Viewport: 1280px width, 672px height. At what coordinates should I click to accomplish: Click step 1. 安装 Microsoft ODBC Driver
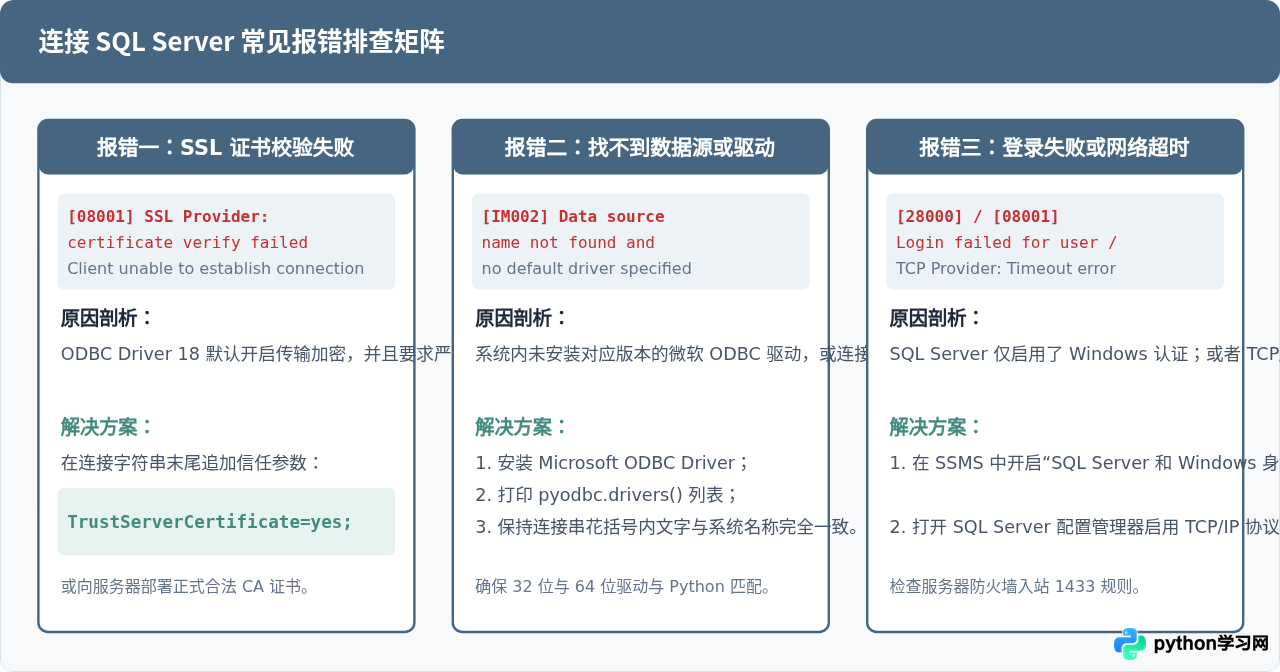pos(612,463)
